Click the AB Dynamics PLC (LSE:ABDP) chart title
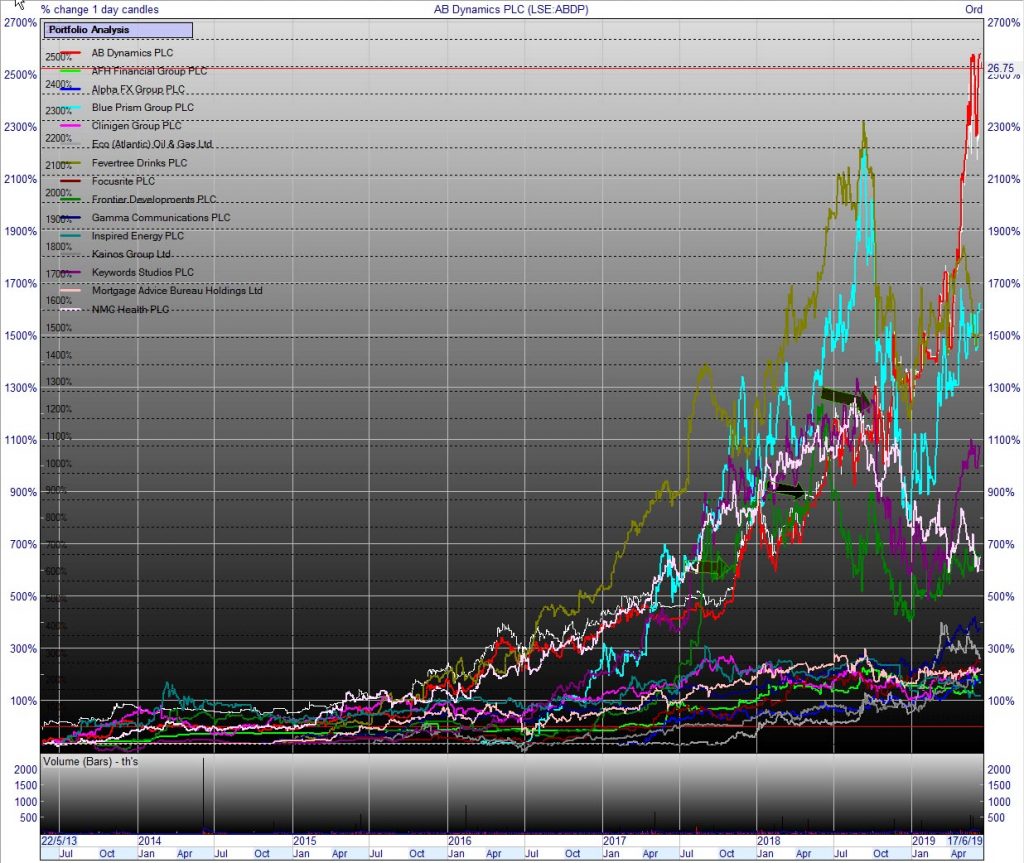The width and height of the screenshot is (1024, 863). 512,9
